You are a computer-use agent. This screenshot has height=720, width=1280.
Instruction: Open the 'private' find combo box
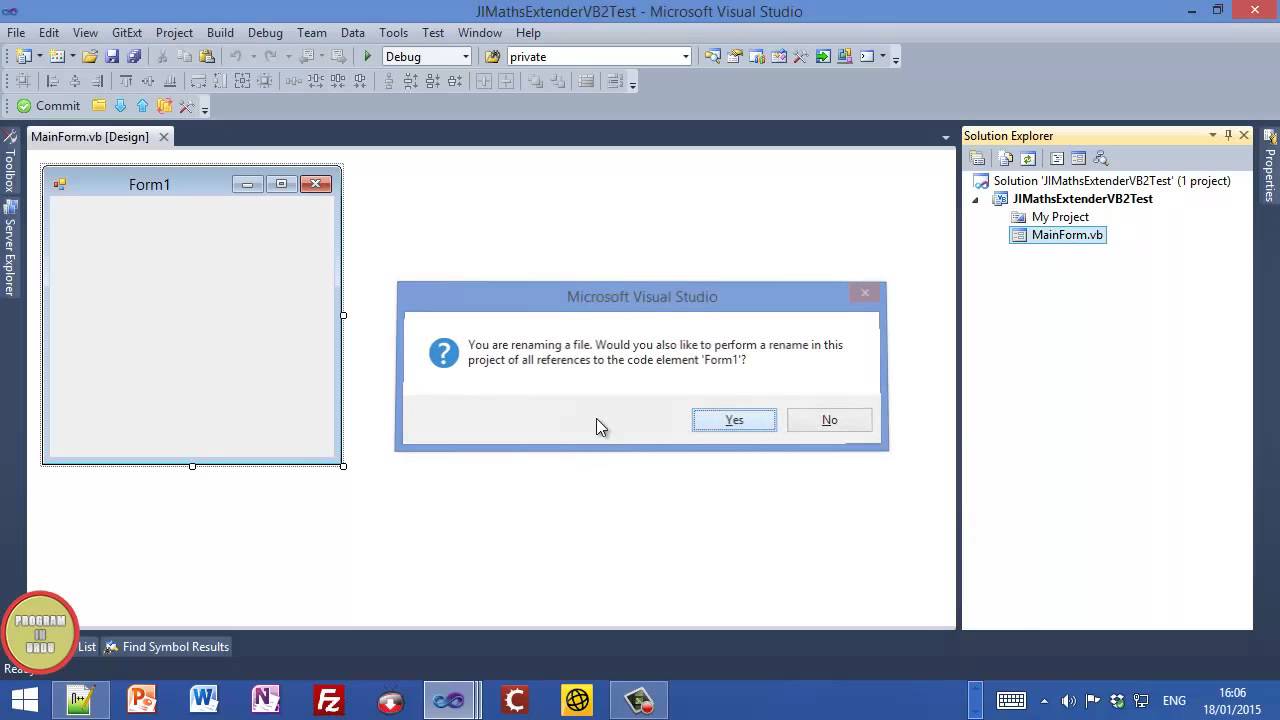tap(685, 56)
